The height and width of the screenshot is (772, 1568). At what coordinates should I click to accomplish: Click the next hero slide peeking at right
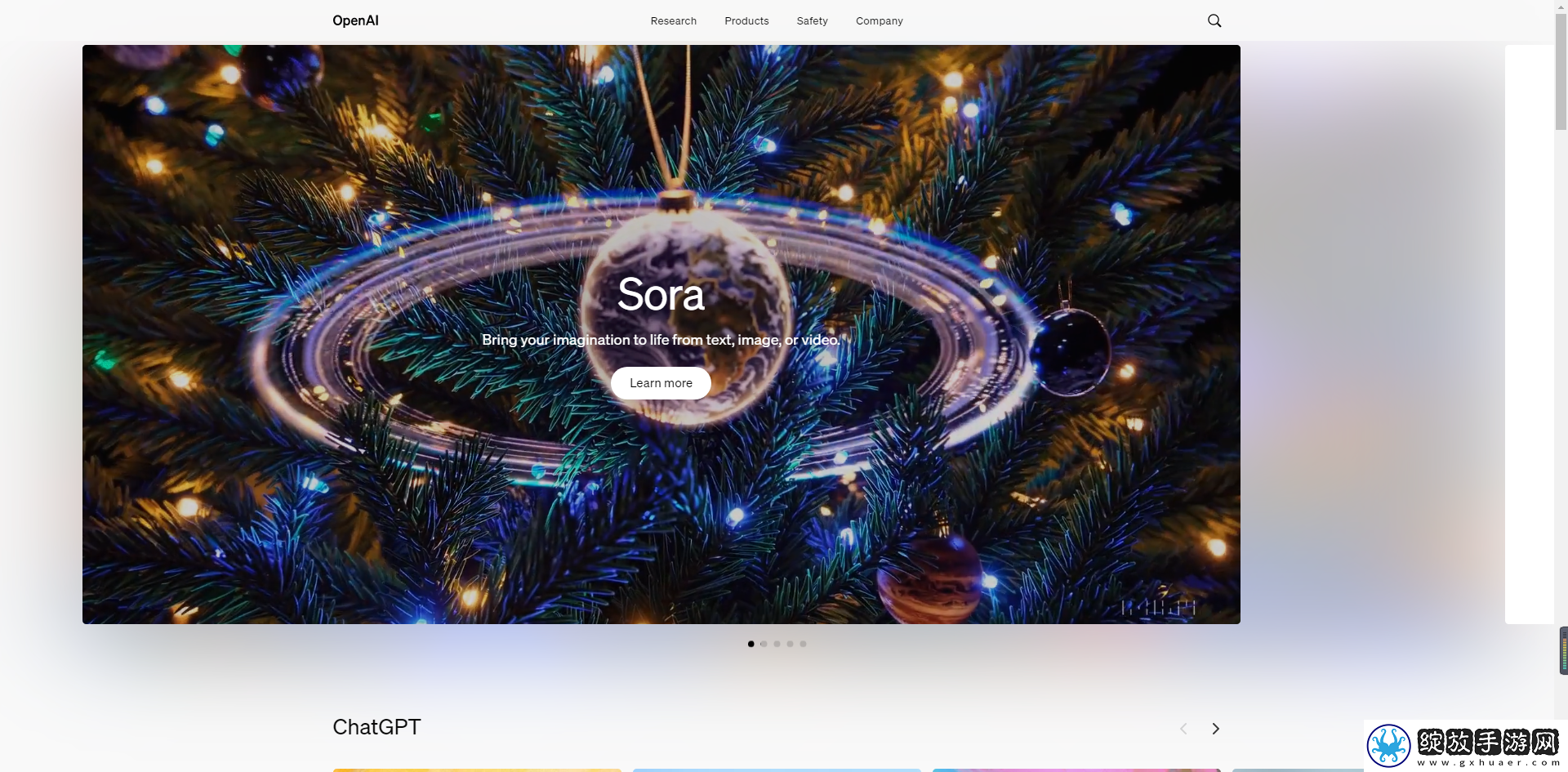coord(1530,334)
